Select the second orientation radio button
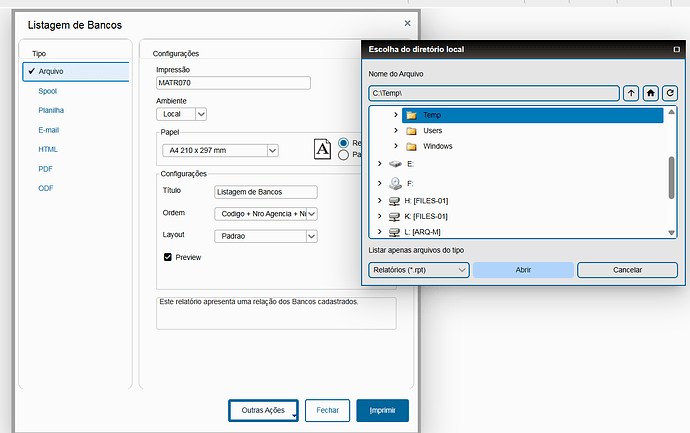This screenshot has height=433, width=690. tap(344, 155)
